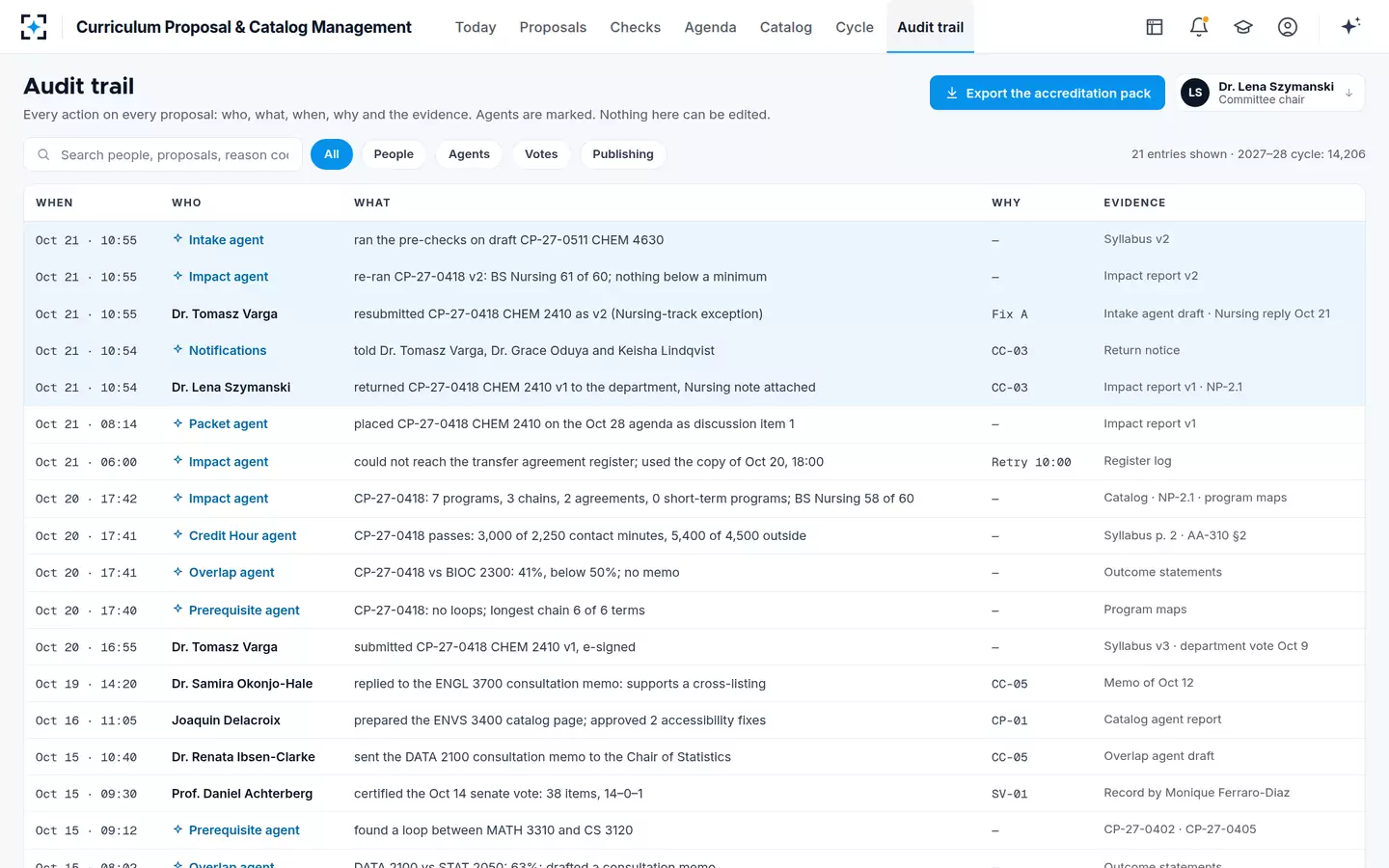Open the layout panel icon in header
Screen dimensions: 1389x868
point(1155,27)
